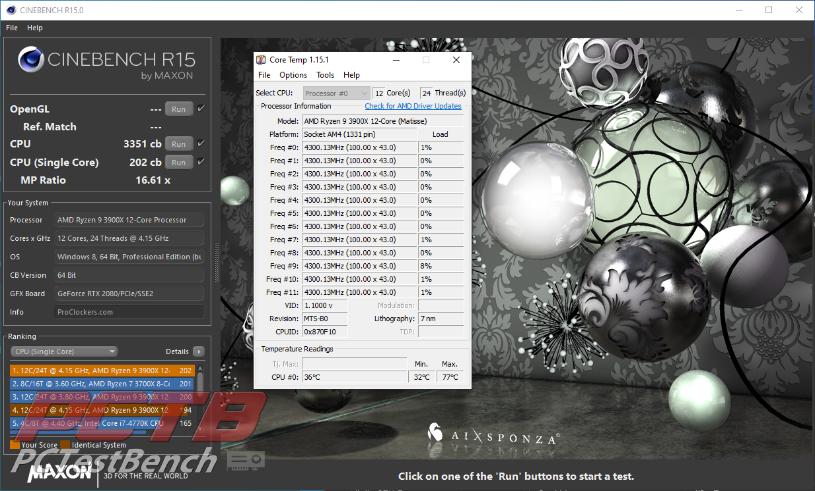Click Platform field Socket AM4

360,134
